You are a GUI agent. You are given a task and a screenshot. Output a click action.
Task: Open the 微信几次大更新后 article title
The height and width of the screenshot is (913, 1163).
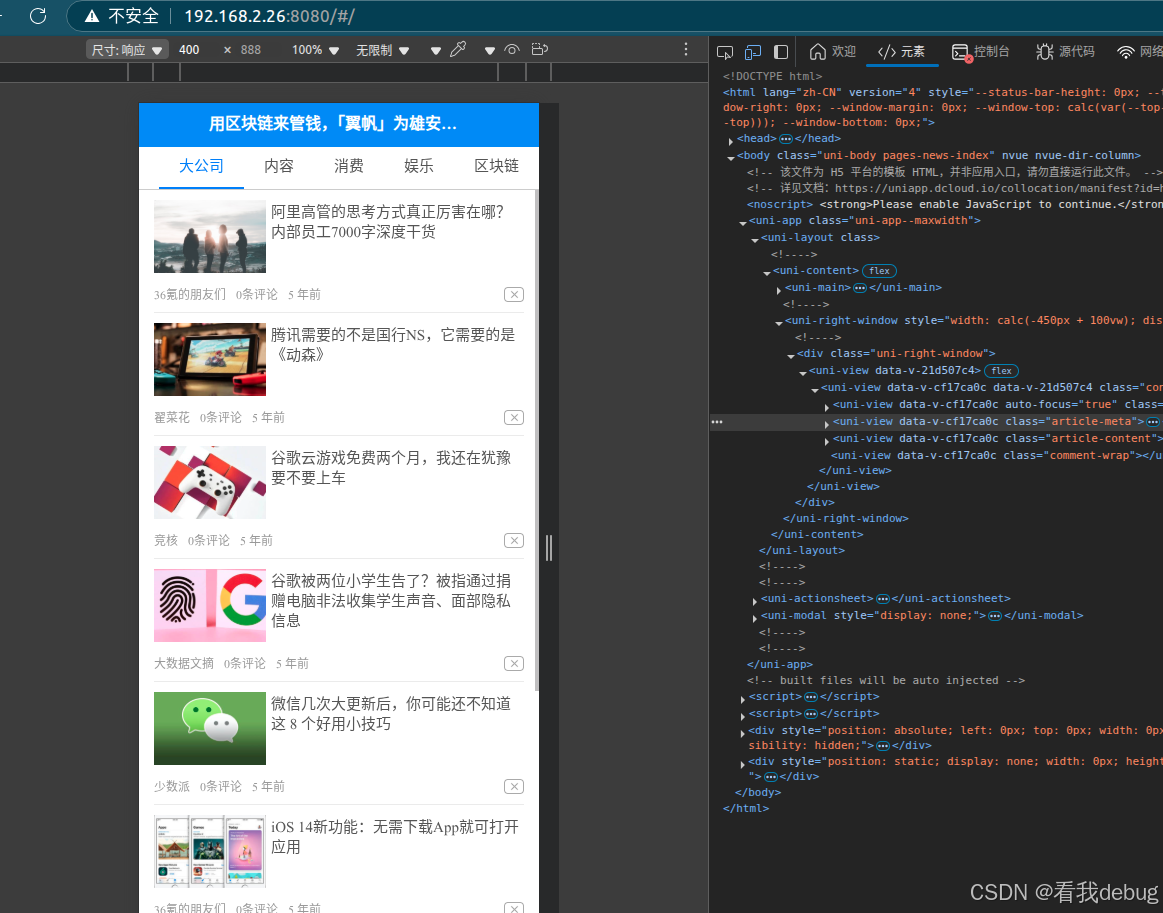(391, 713)
